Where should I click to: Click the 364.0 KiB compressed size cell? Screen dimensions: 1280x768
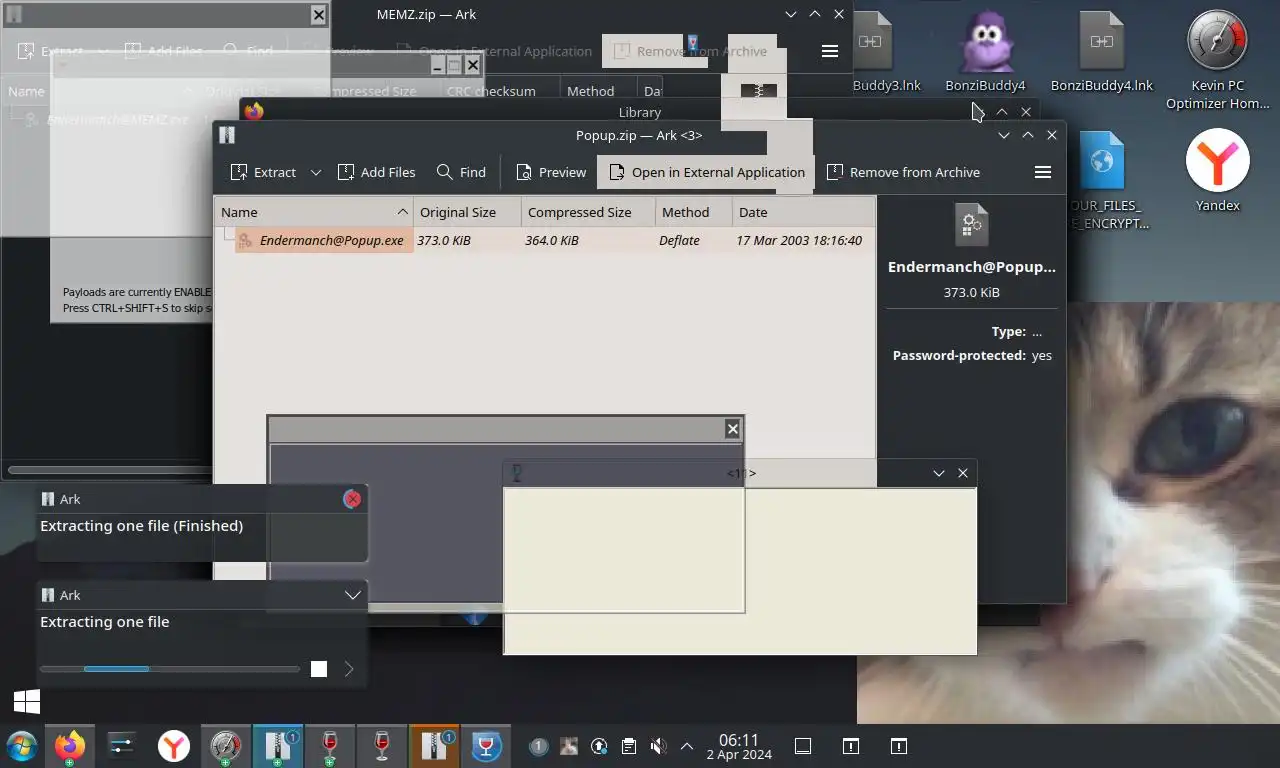pyautogui.click(x=552, y=240)
